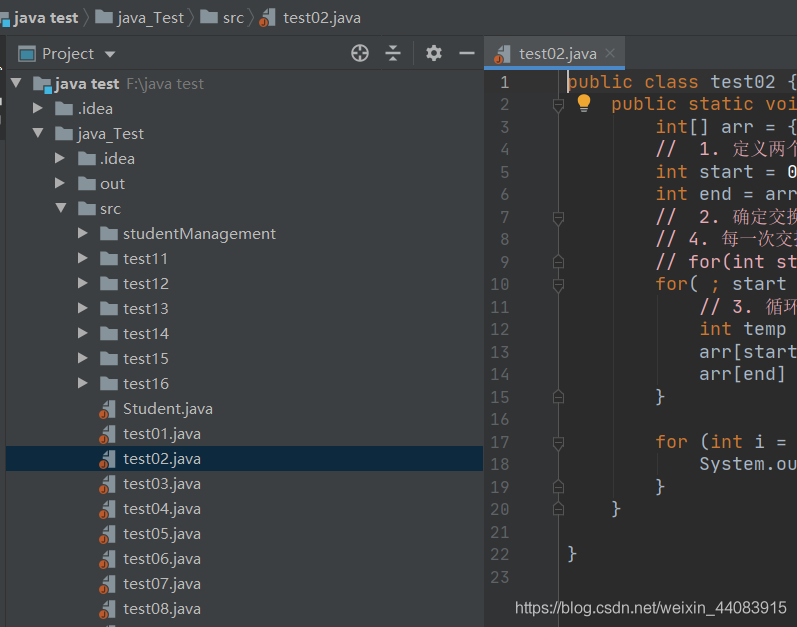Screen dimensions: 797x627
Task: Select test03.java in the project tree
Action: click(244, 483)
